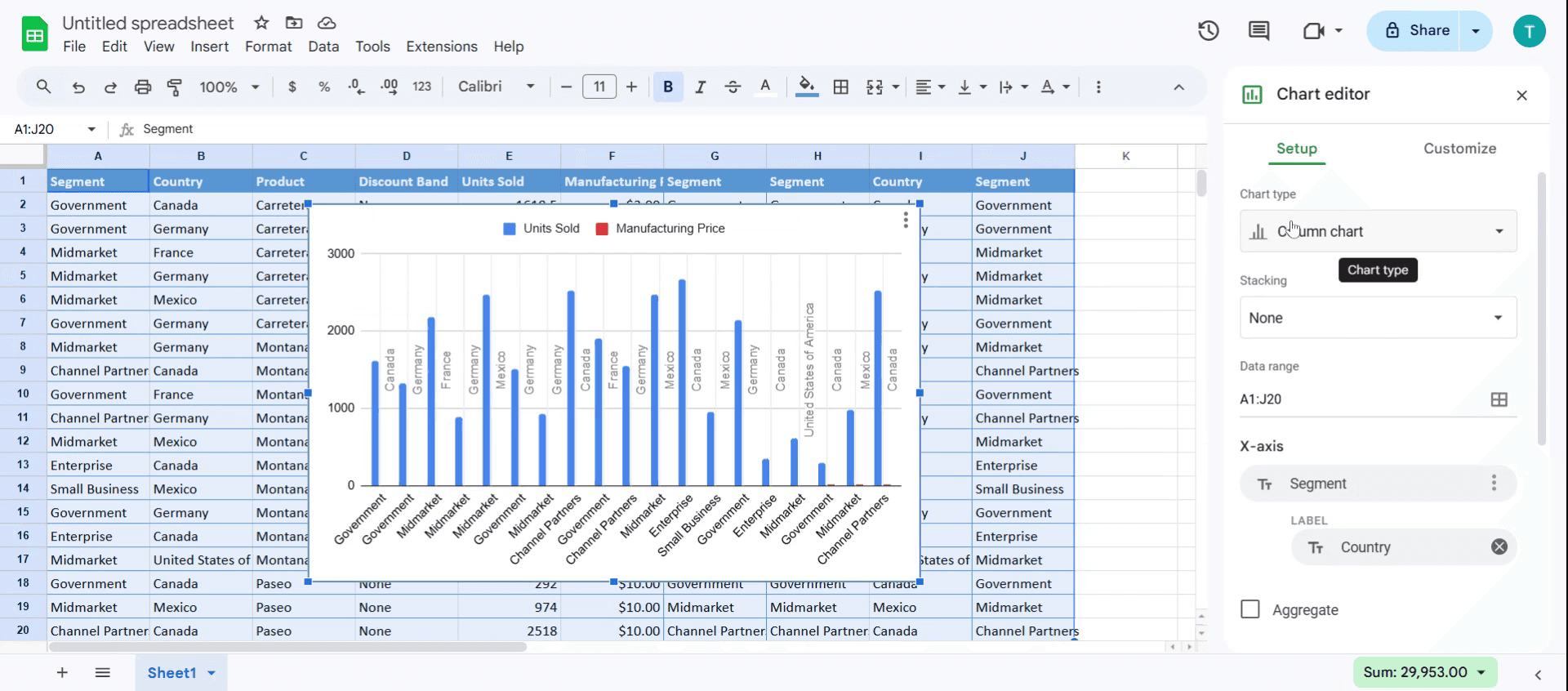Click the borders icon in toolbar
This screenshot has height=691, width=1568.
click(840, 87)
